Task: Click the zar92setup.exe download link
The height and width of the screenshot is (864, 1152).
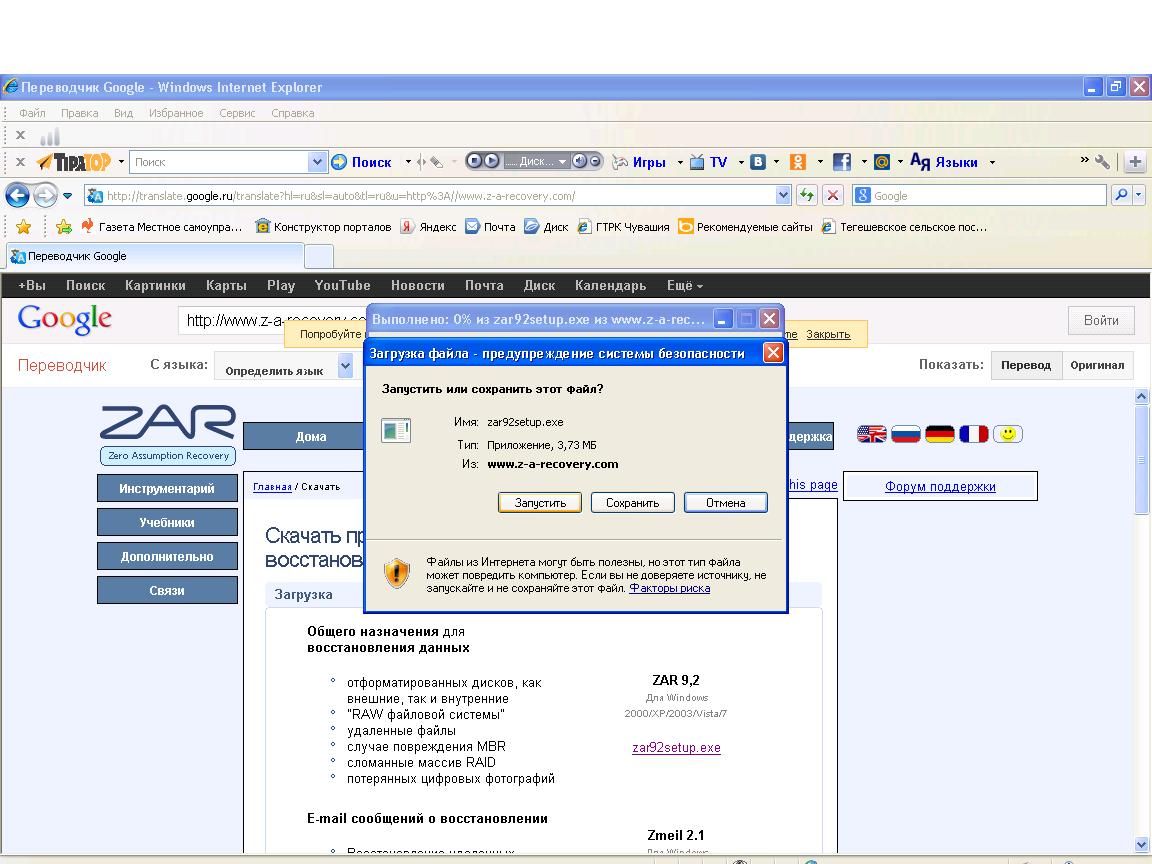Action: tap(676, 747)
